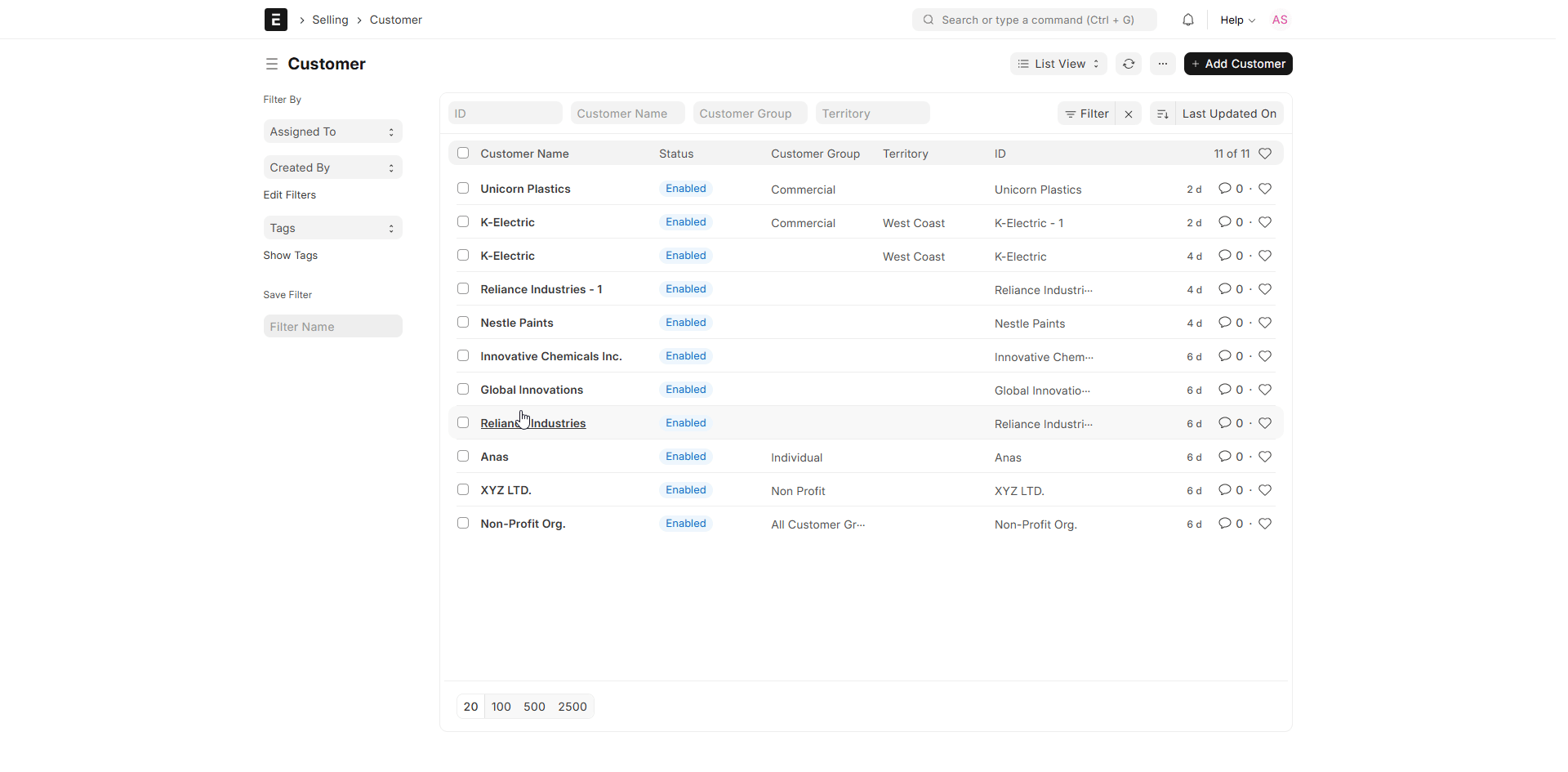
Task: Open the Filter button
Action: pos(1086,114)
